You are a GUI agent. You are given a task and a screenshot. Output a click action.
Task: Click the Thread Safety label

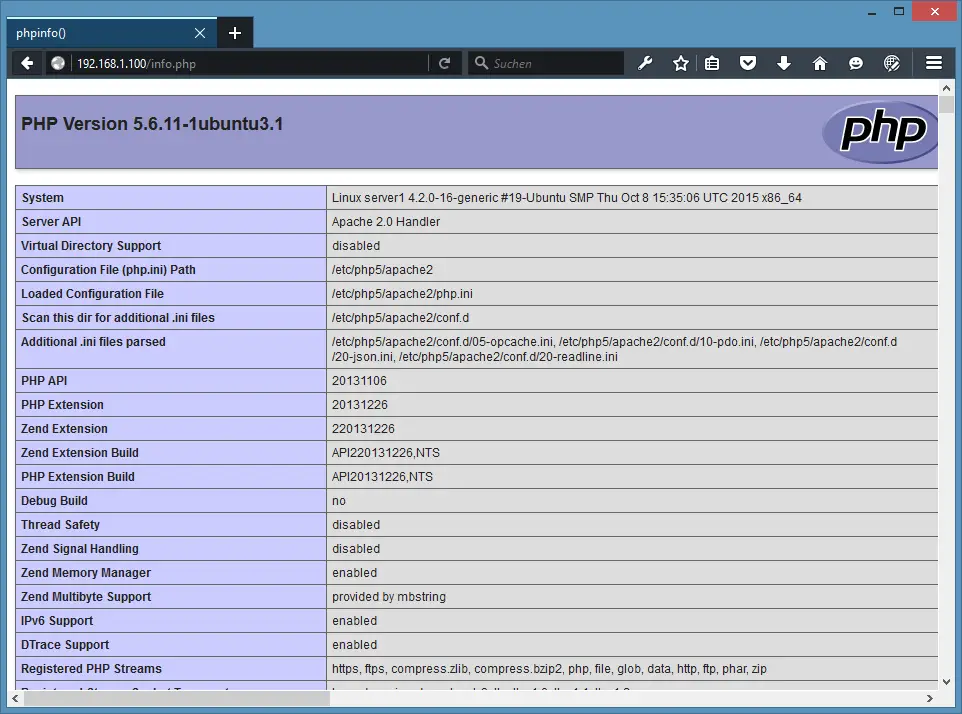point(60,524)
